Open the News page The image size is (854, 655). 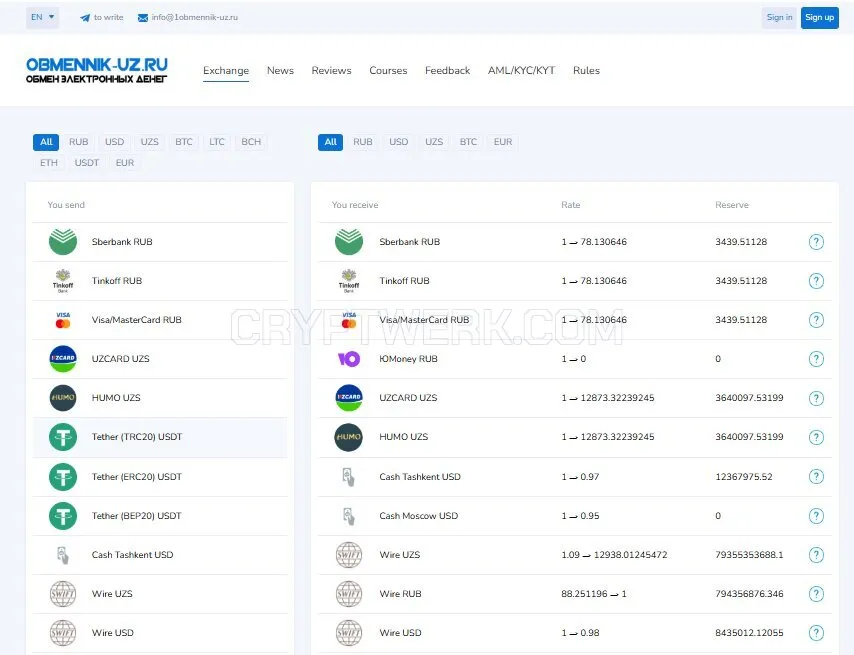tap(280, 71)
